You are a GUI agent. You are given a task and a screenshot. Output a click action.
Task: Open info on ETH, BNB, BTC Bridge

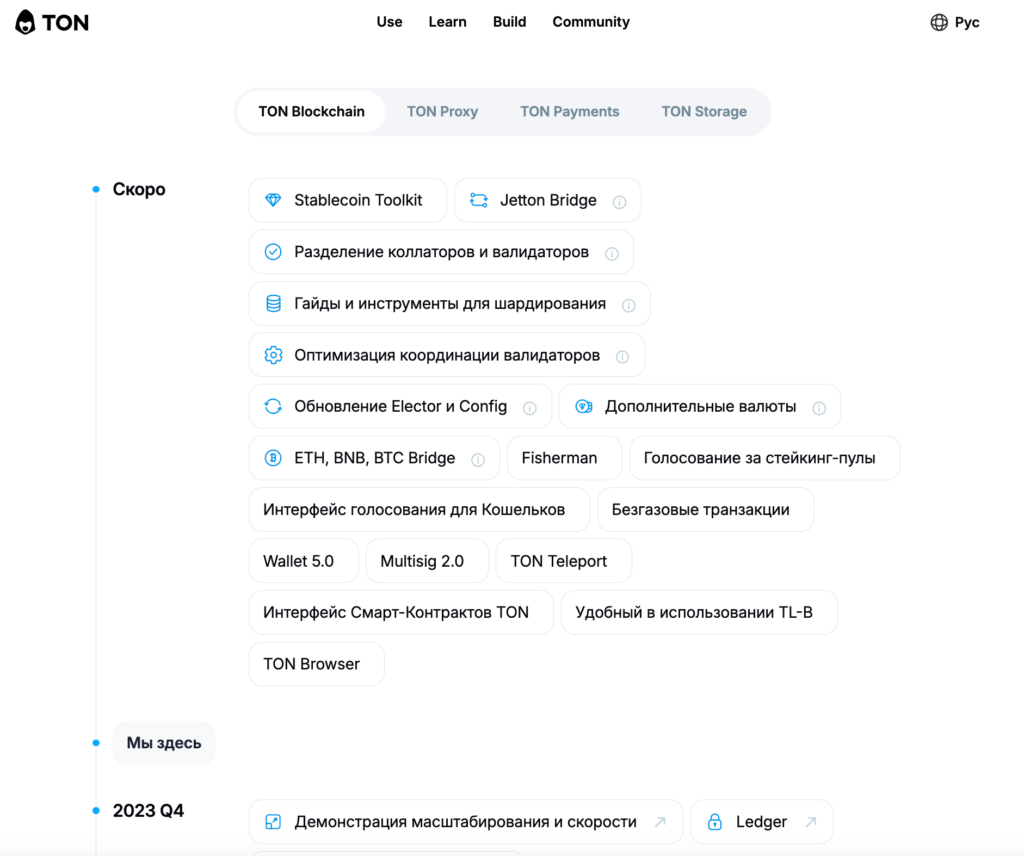(478, 458)
